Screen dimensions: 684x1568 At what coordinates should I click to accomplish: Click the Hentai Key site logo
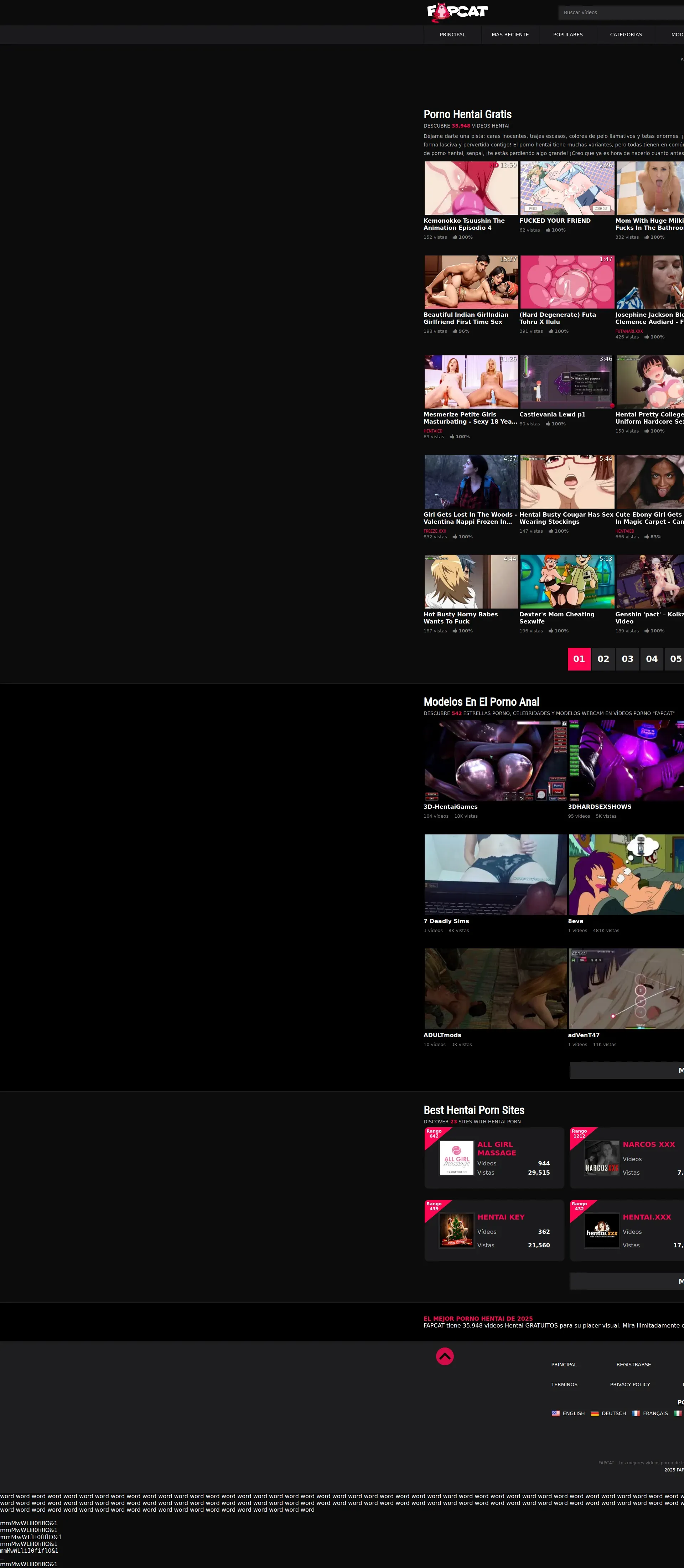tap(456, 1230)
